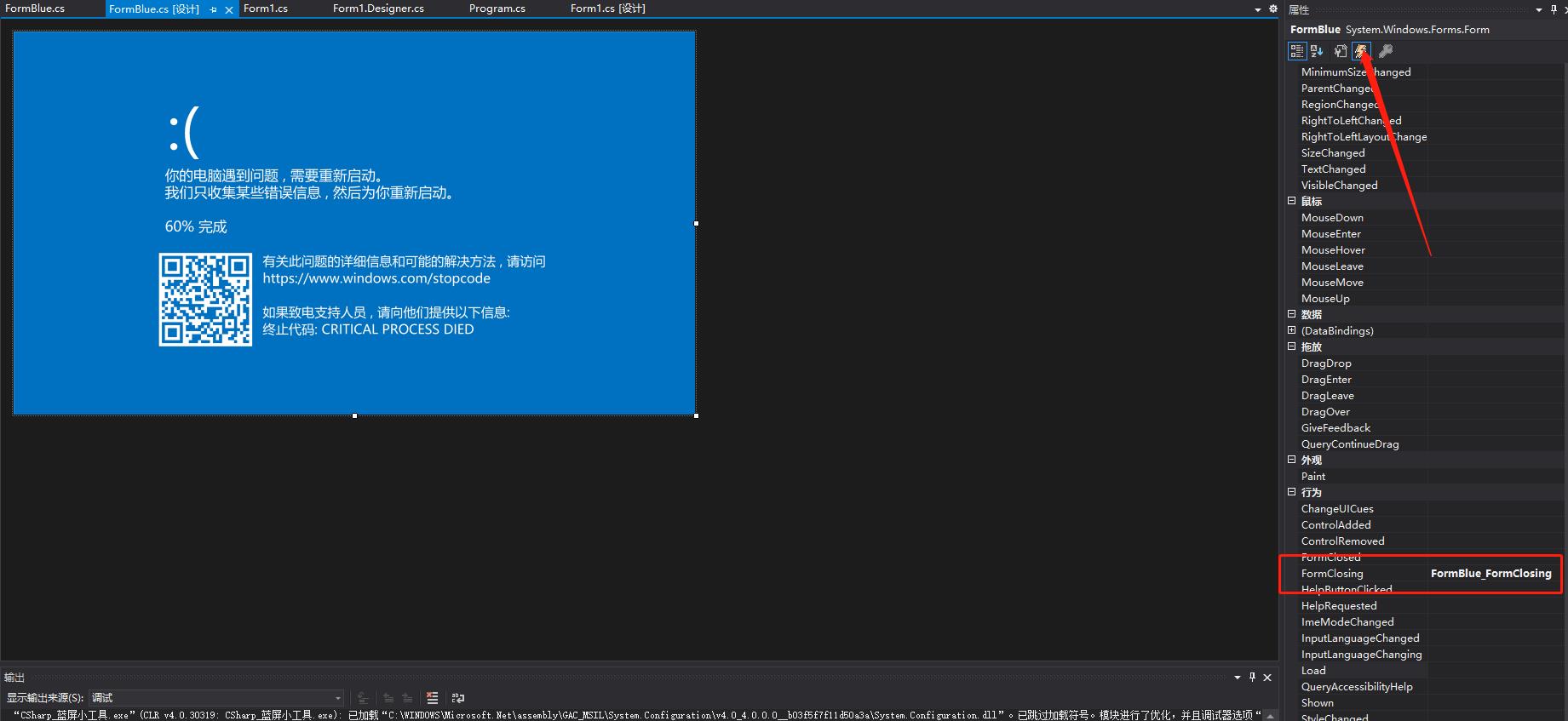This screenshot has height=721, width=1568.
Task: Open Output panel window position dropdown
Action: click(x=1238, y=678)
